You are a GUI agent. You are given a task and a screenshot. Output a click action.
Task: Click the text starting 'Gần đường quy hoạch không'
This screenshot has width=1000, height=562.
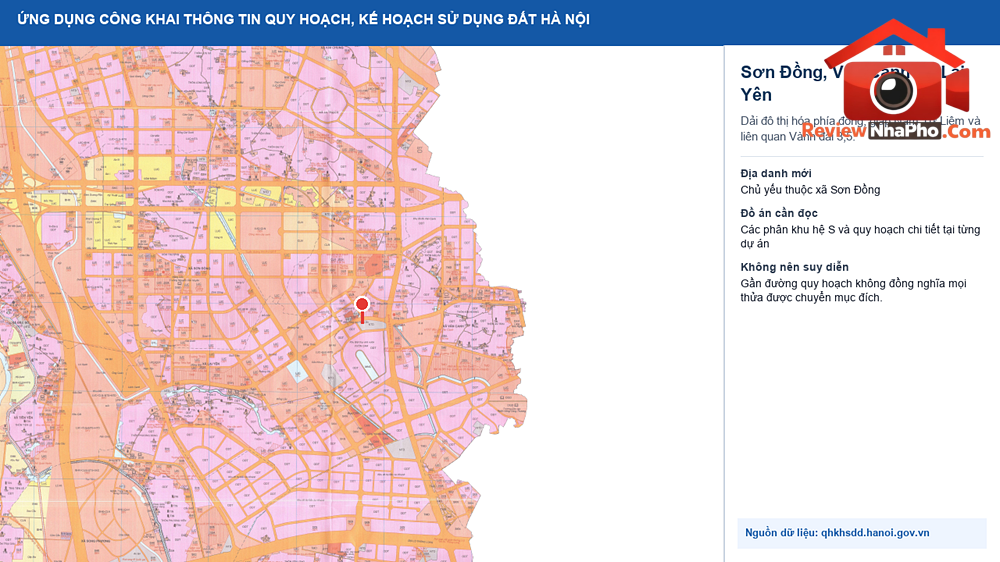853,290
